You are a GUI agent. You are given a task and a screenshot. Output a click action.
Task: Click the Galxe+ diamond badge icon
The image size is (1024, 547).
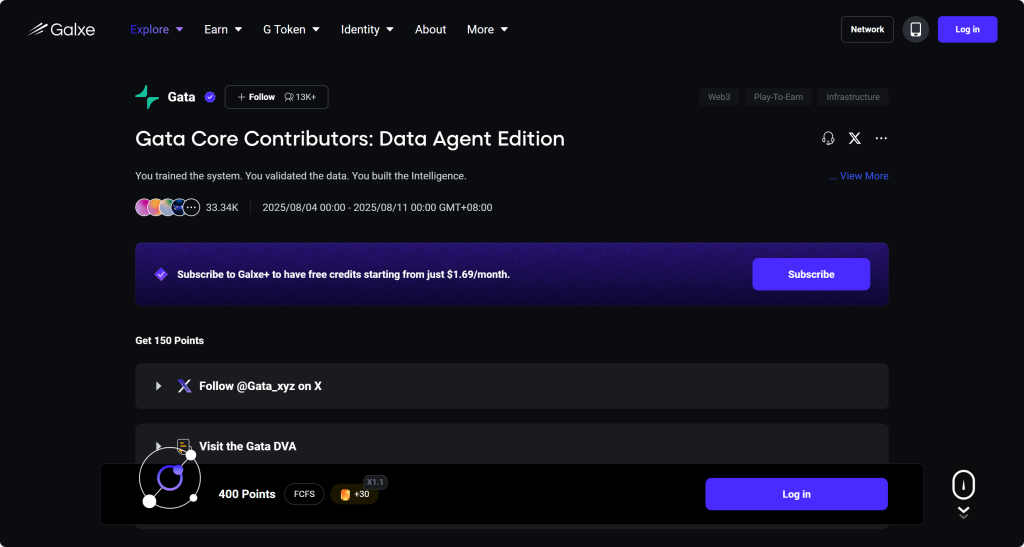click(161, 274)
